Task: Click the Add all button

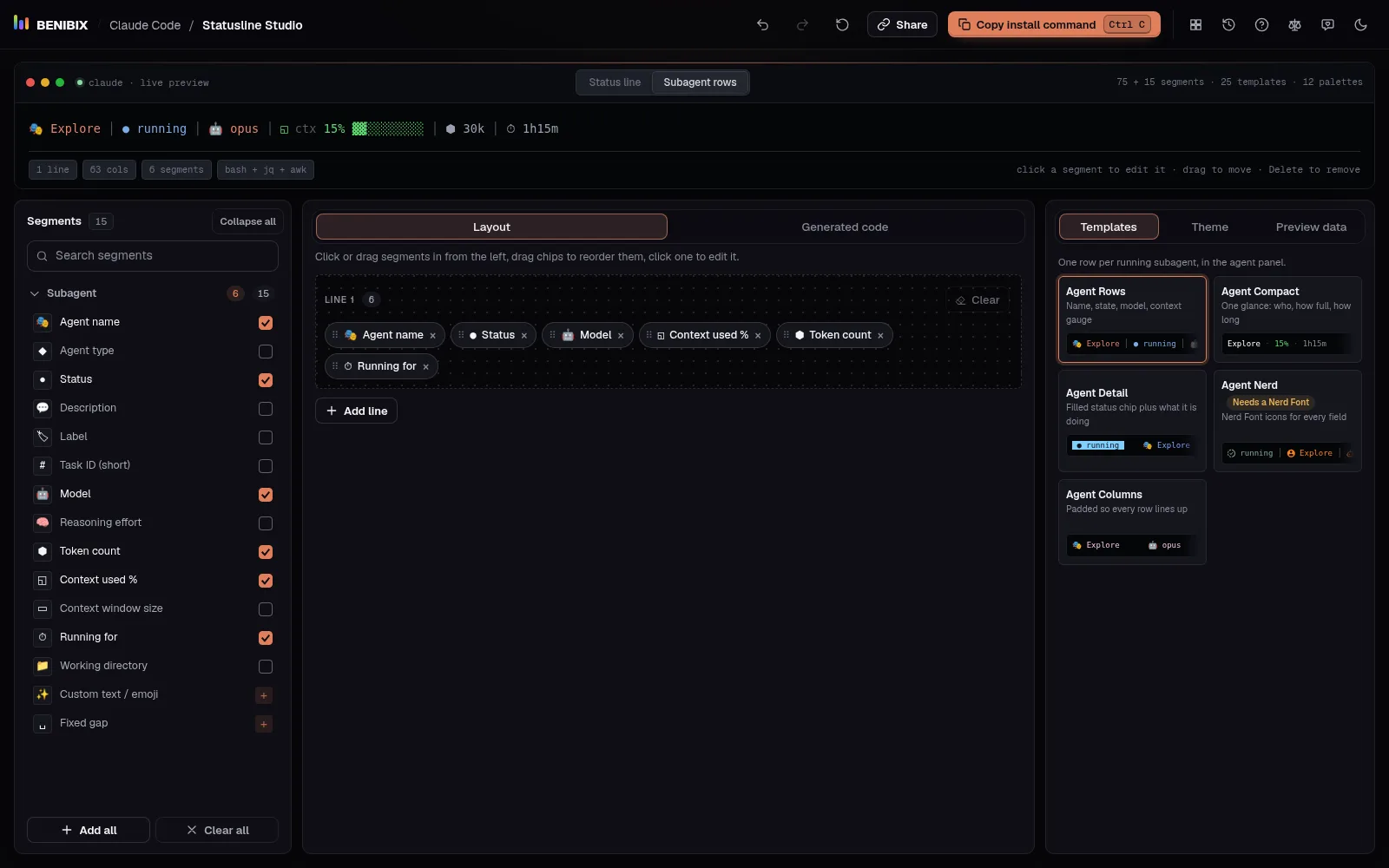Action: tap(89, 830)
